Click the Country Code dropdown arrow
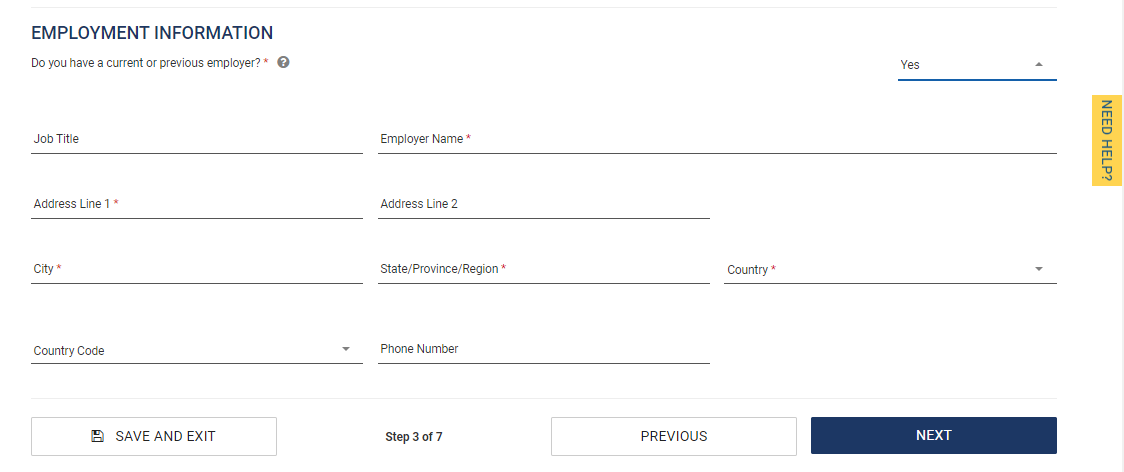Viewport: 1124px width, 472px height. [x=346, y=349]
